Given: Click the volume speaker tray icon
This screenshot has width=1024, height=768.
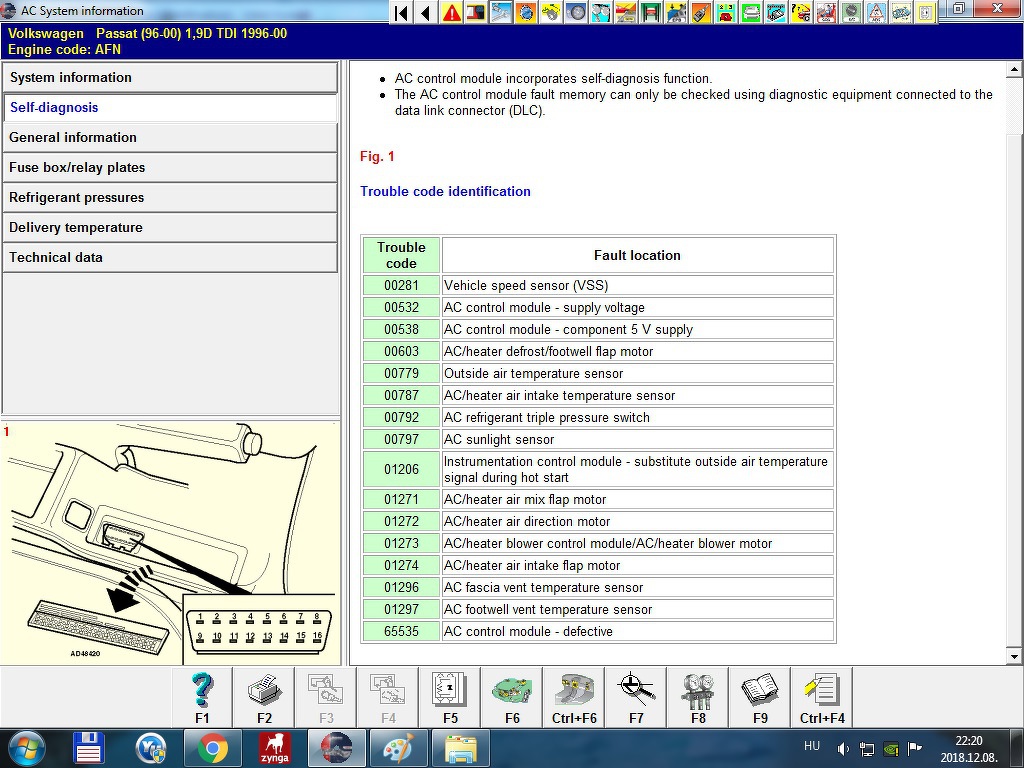Looking at the screenshot, I should click(843, 748).
